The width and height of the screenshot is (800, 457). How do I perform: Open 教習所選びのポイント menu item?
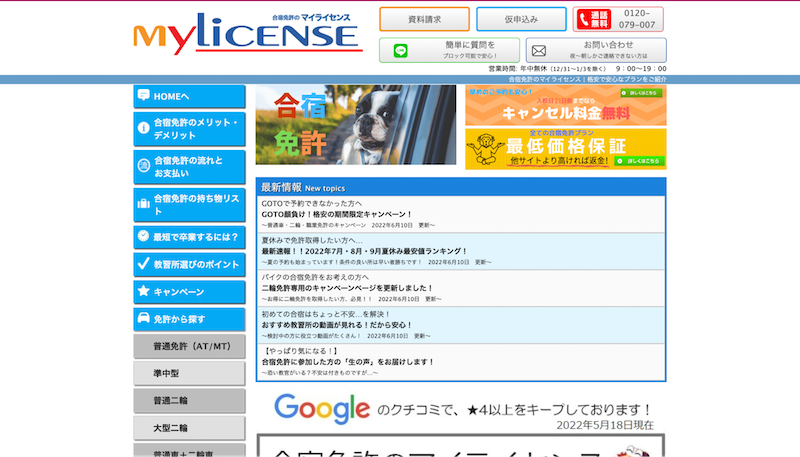point(189,264)
